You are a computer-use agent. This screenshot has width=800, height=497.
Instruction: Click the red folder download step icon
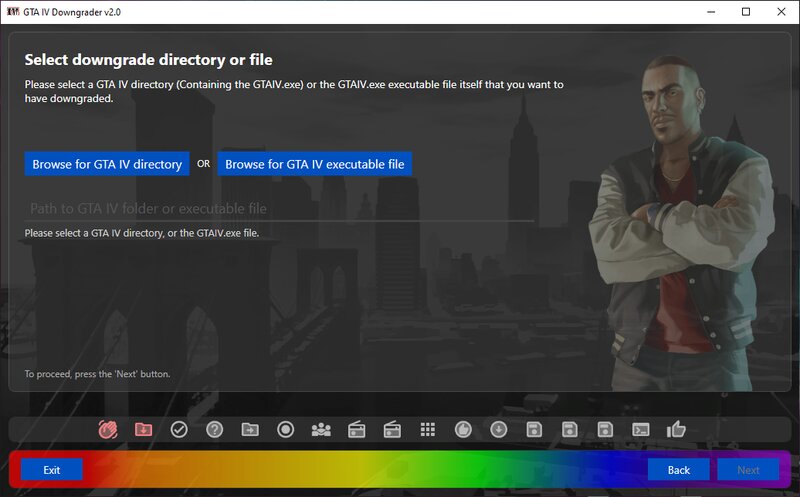[144, 429]
